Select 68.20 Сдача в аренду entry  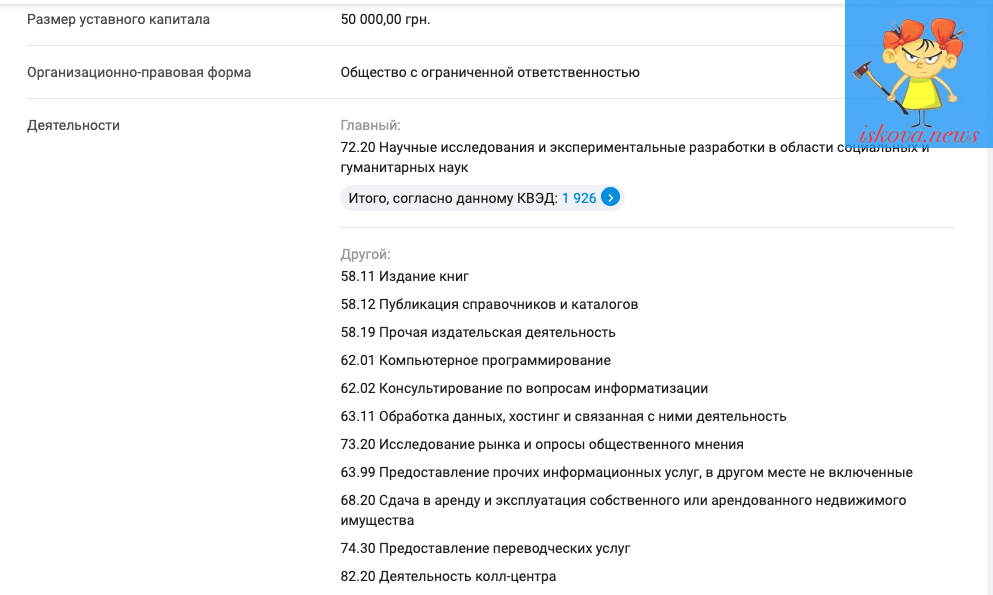coord(623,510)
